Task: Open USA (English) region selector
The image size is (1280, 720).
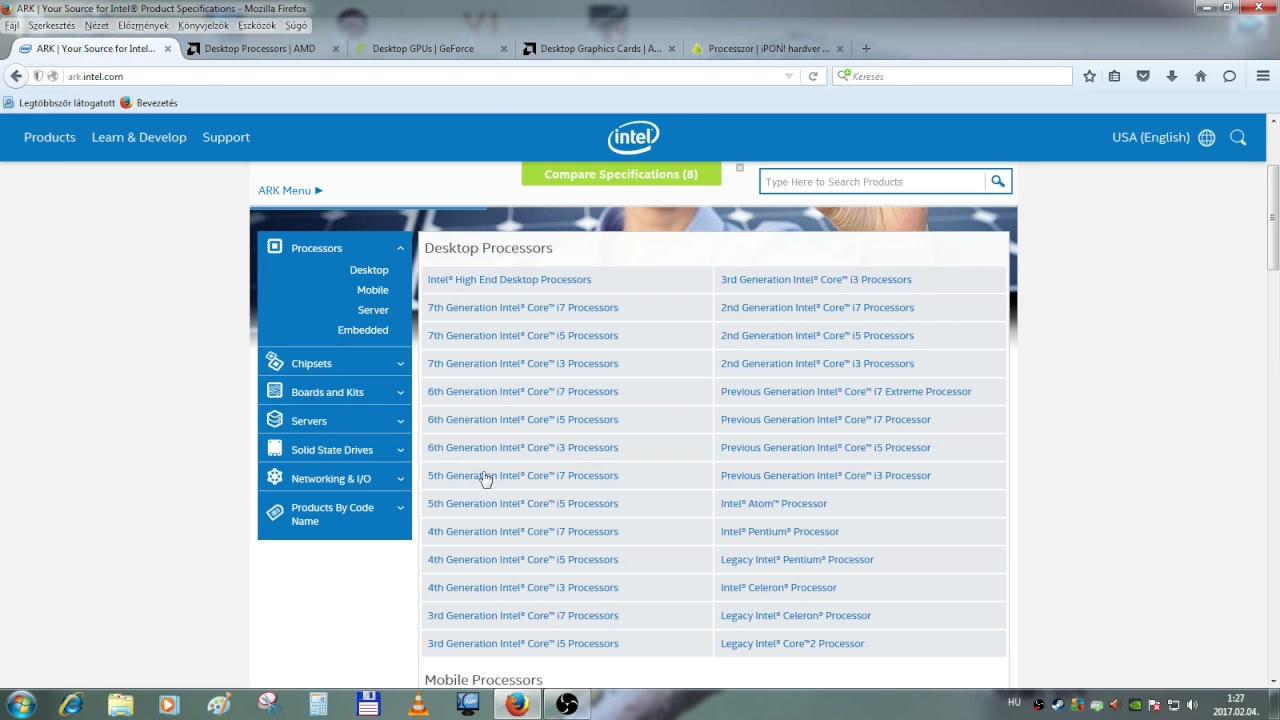Action: pos(1151,138)
